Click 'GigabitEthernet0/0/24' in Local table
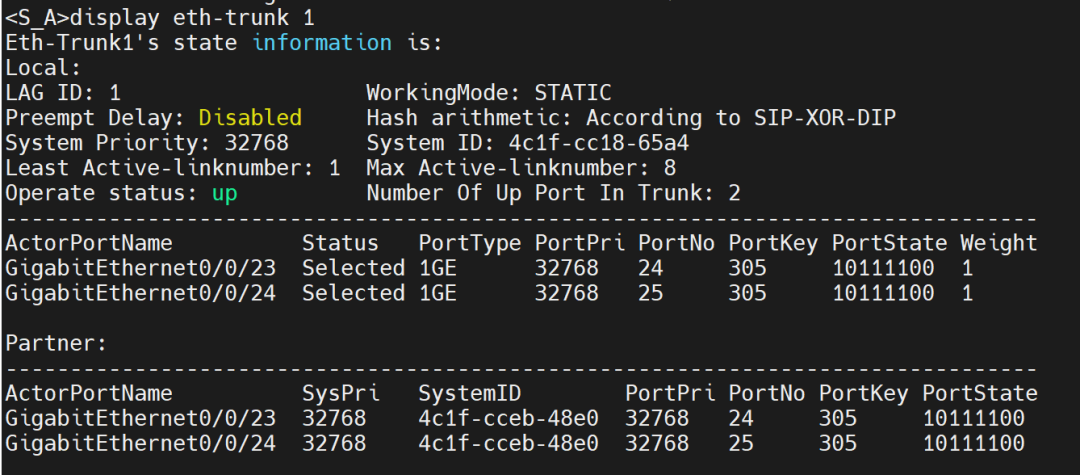Viewport: 1080px width, 475px height. [141, 293]
